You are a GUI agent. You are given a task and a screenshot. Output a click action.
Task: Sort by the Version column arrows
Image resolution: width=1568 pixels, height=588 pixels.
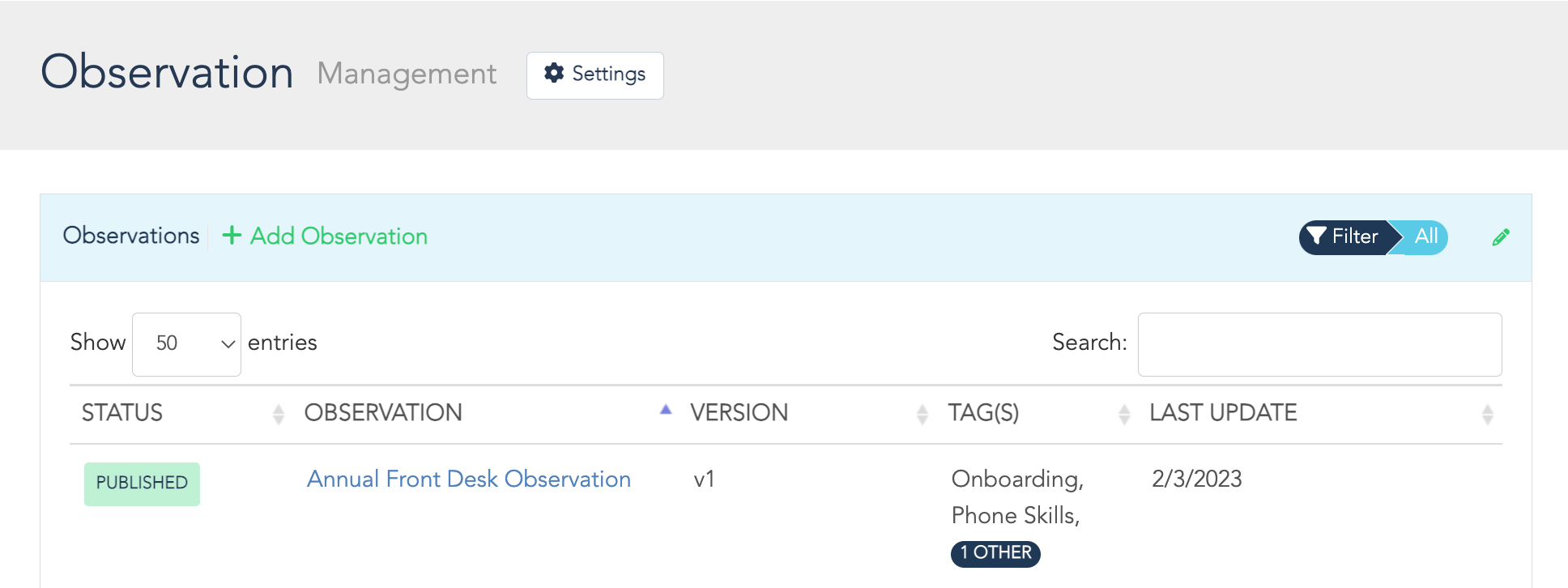922,415
